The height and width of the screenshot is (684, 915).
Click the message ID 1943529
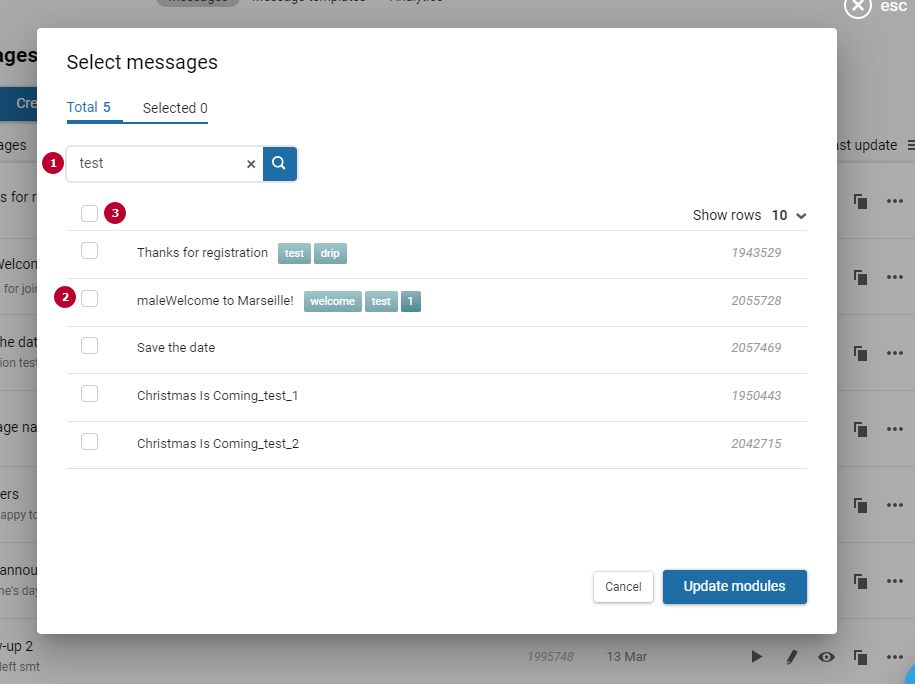tap(756, 253)
